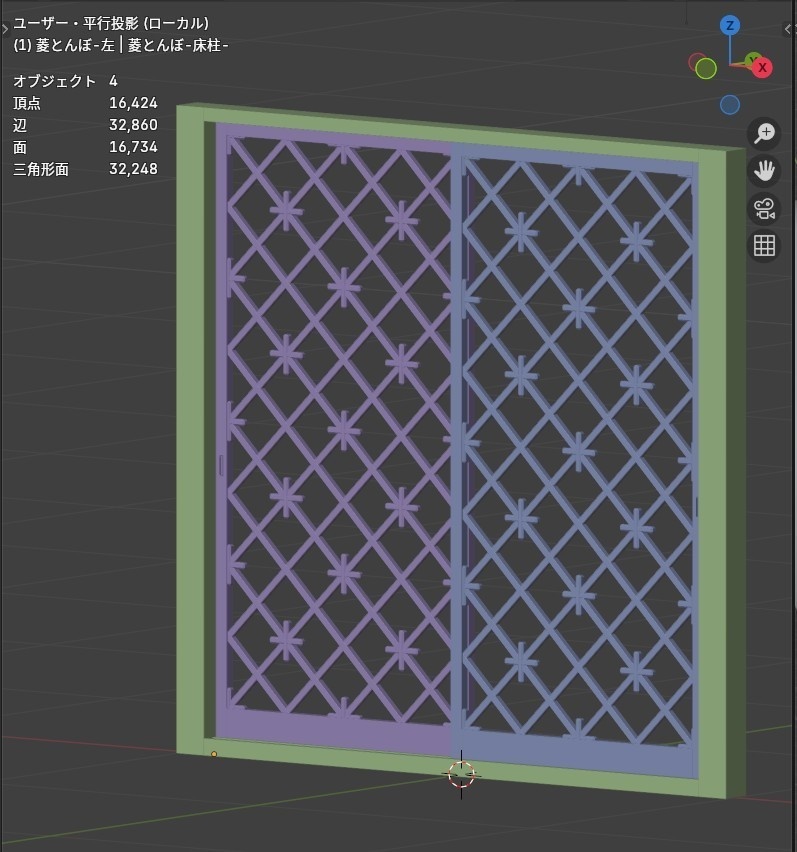Click the 3D cursor crosshair

pos(461,774)
